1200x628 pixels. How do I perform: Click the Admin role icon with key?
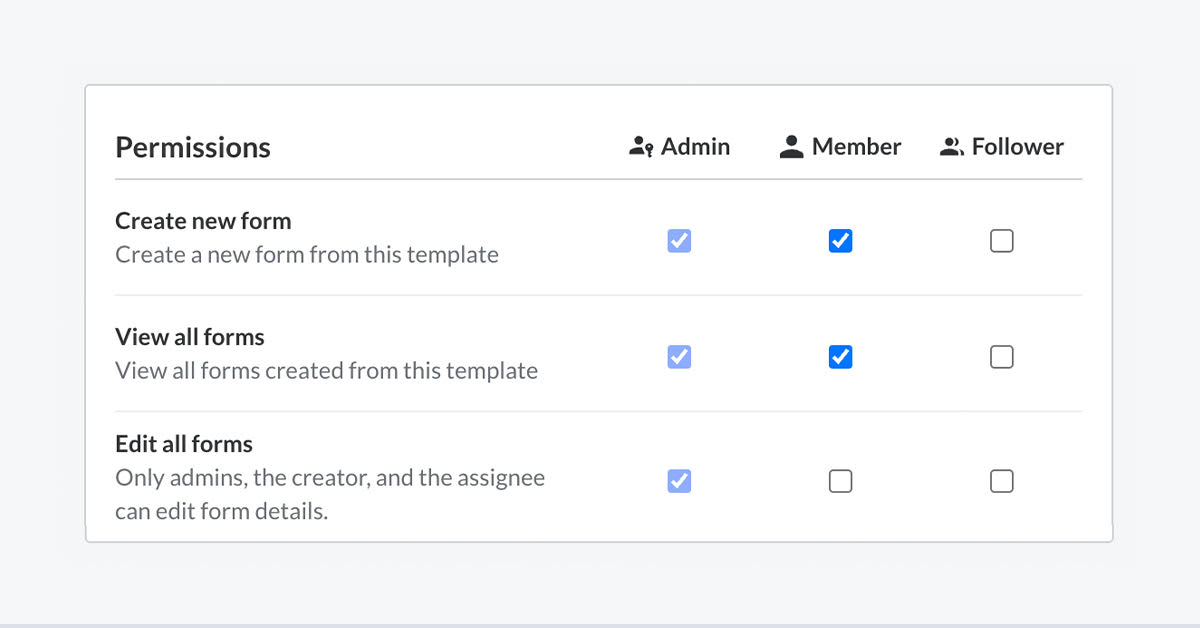[641, 147]
